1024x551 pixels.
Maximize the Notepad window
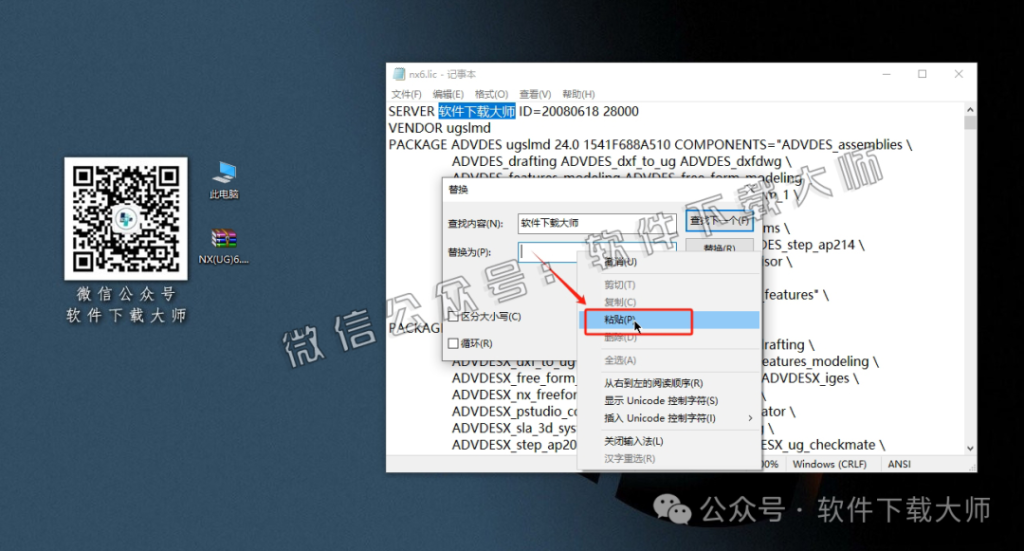922,74
